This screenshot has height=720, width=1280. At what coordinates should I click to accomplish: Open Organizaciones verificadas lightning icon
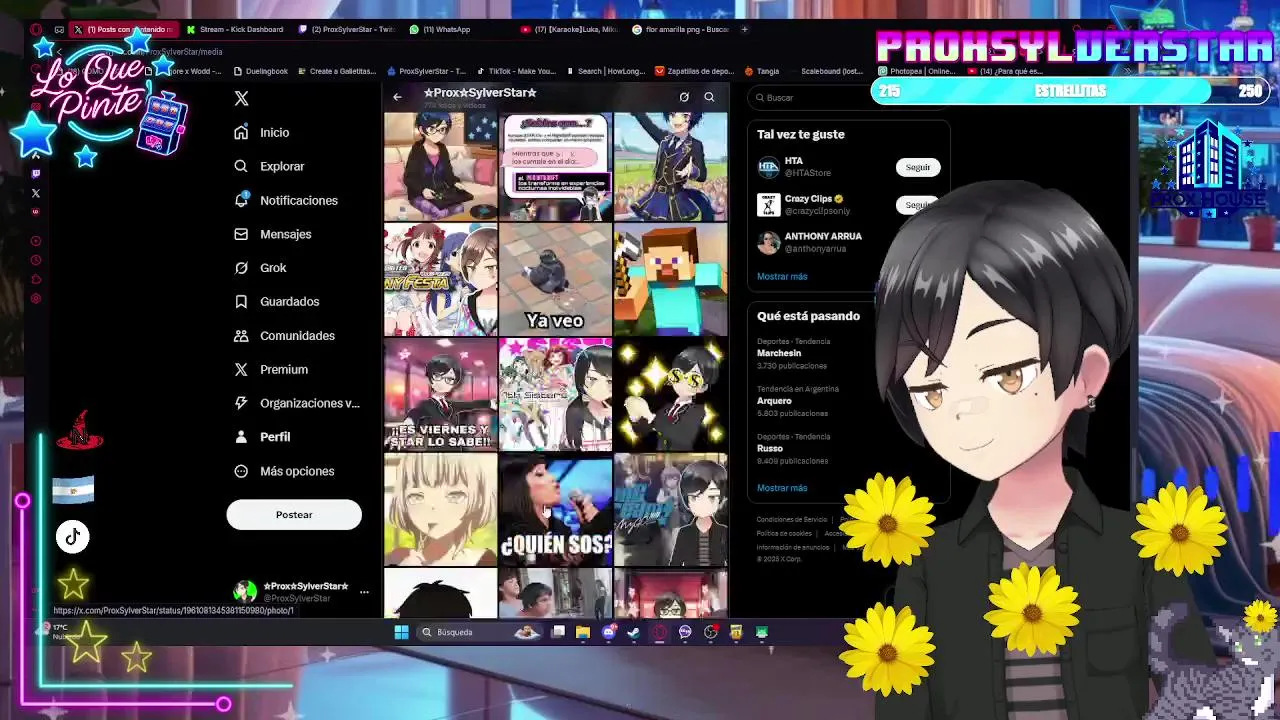pos(241,403)
